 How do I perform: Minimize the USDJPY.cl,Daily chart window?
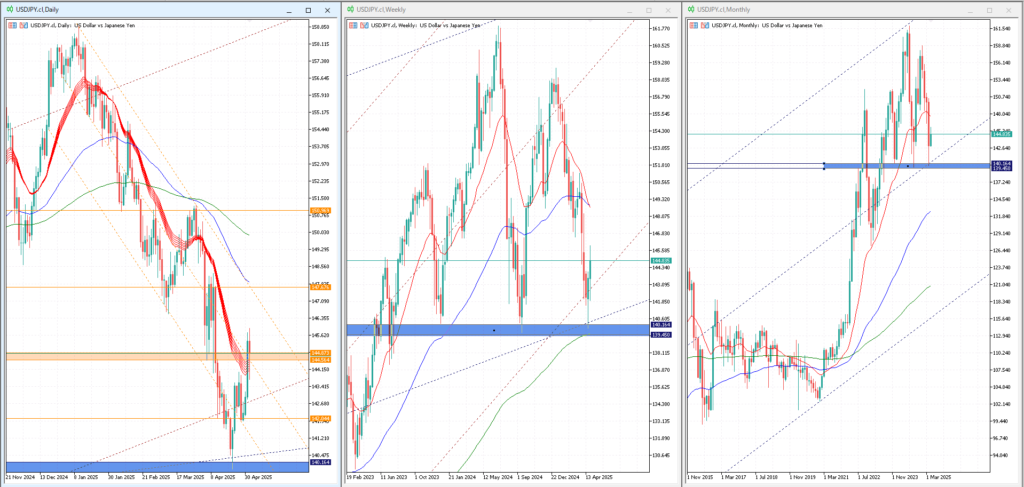pos(289,10)
